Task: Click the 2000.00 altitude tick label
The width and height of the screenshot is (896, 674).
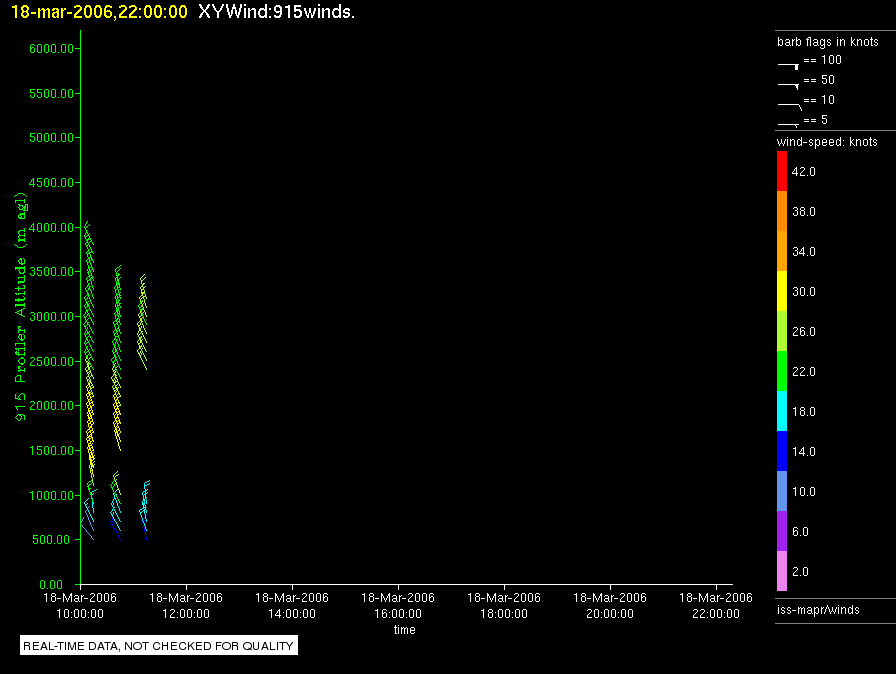Action: pos(51,406)
